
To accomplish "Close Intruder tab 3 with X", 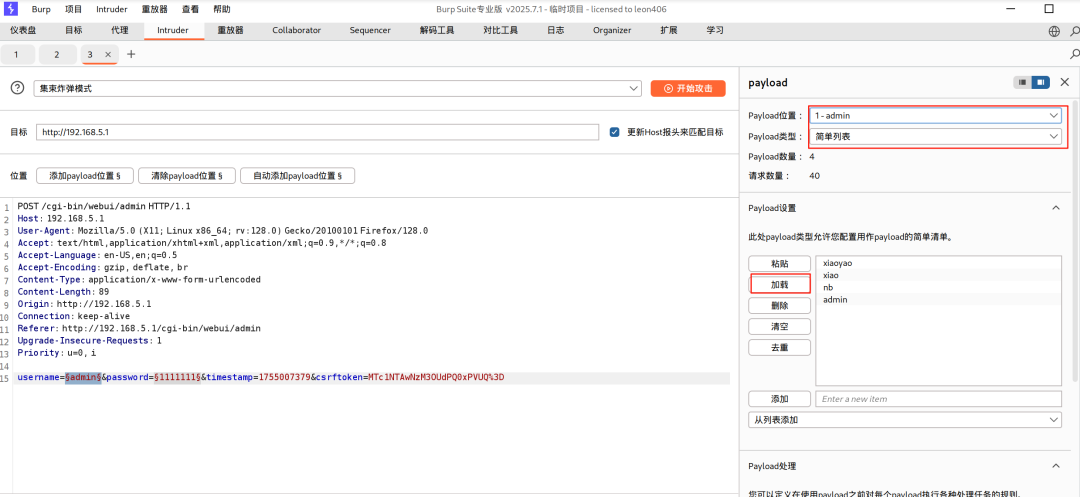I will tap(107, 54).
